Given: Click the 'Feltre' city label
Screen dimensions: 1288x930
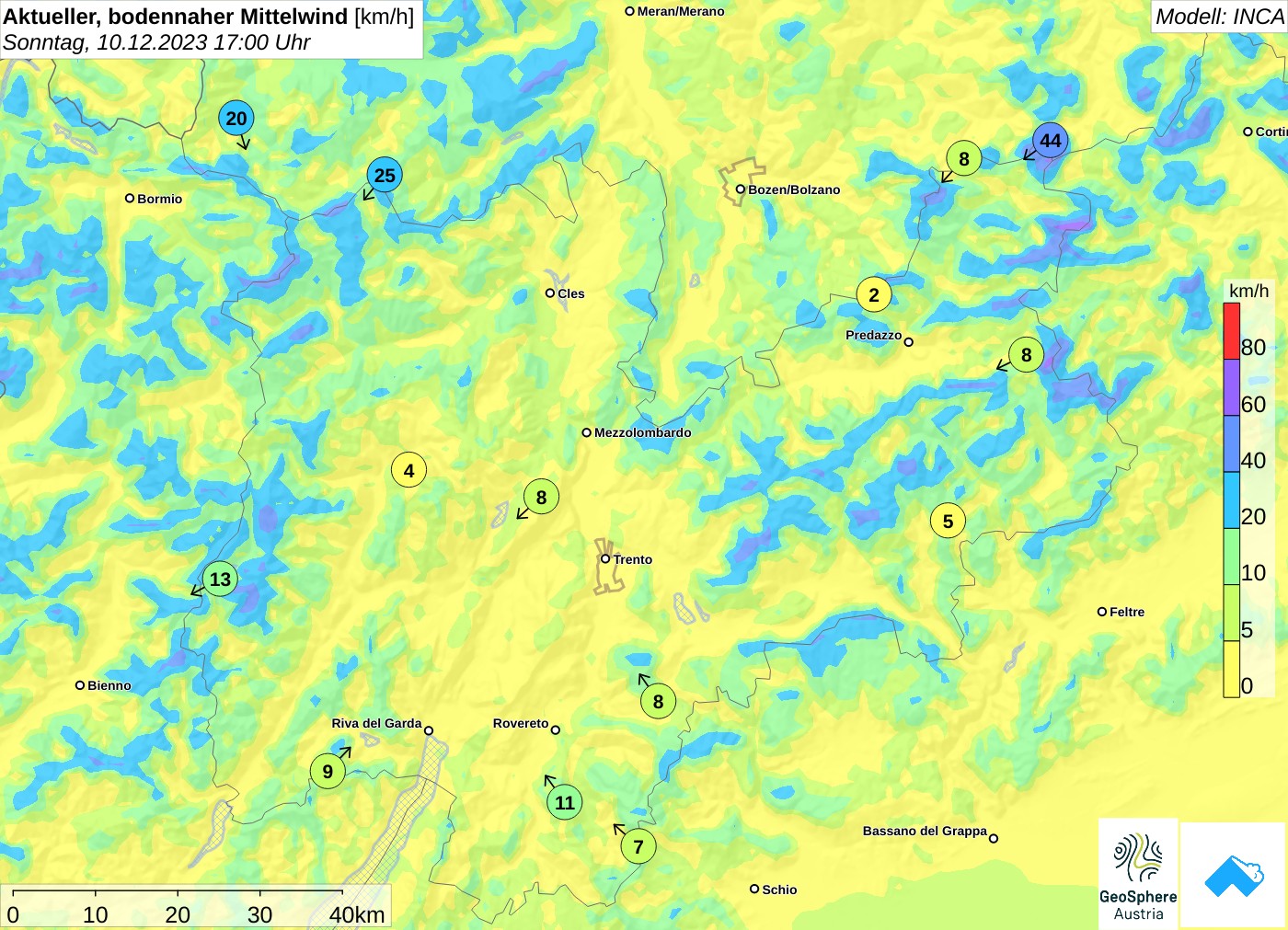Looking at the screenshot, I should click(1127, 612).
